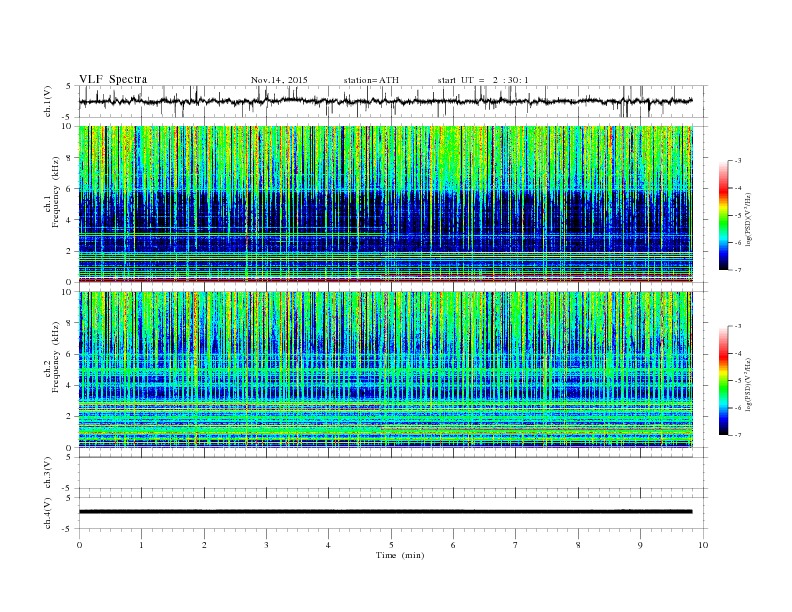
Task: Click the "station=ATH" header label
Action: 371,80
